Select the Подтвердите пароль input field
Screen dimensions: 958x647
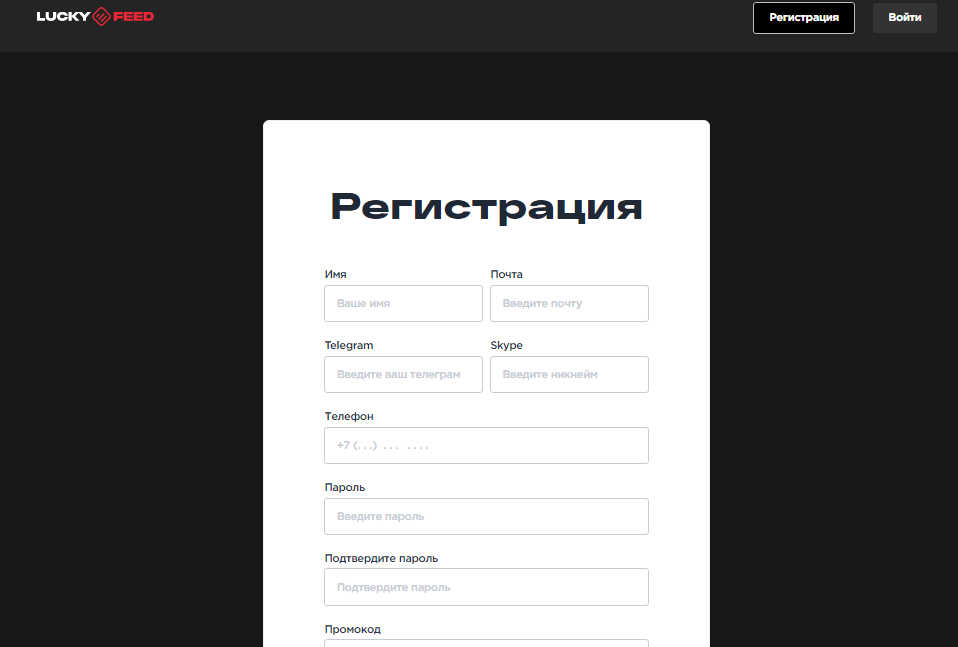tap(486, 587)
